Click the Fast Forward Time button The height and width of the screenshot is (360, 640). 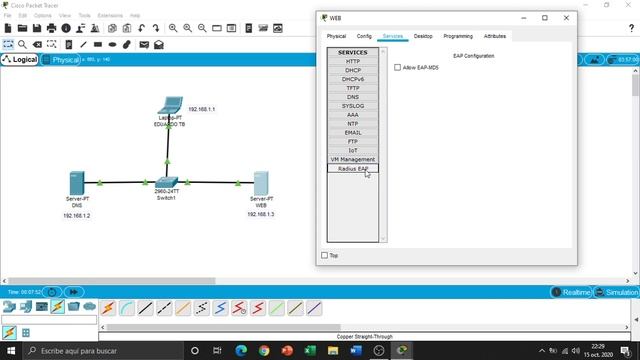tap(73, 292)
